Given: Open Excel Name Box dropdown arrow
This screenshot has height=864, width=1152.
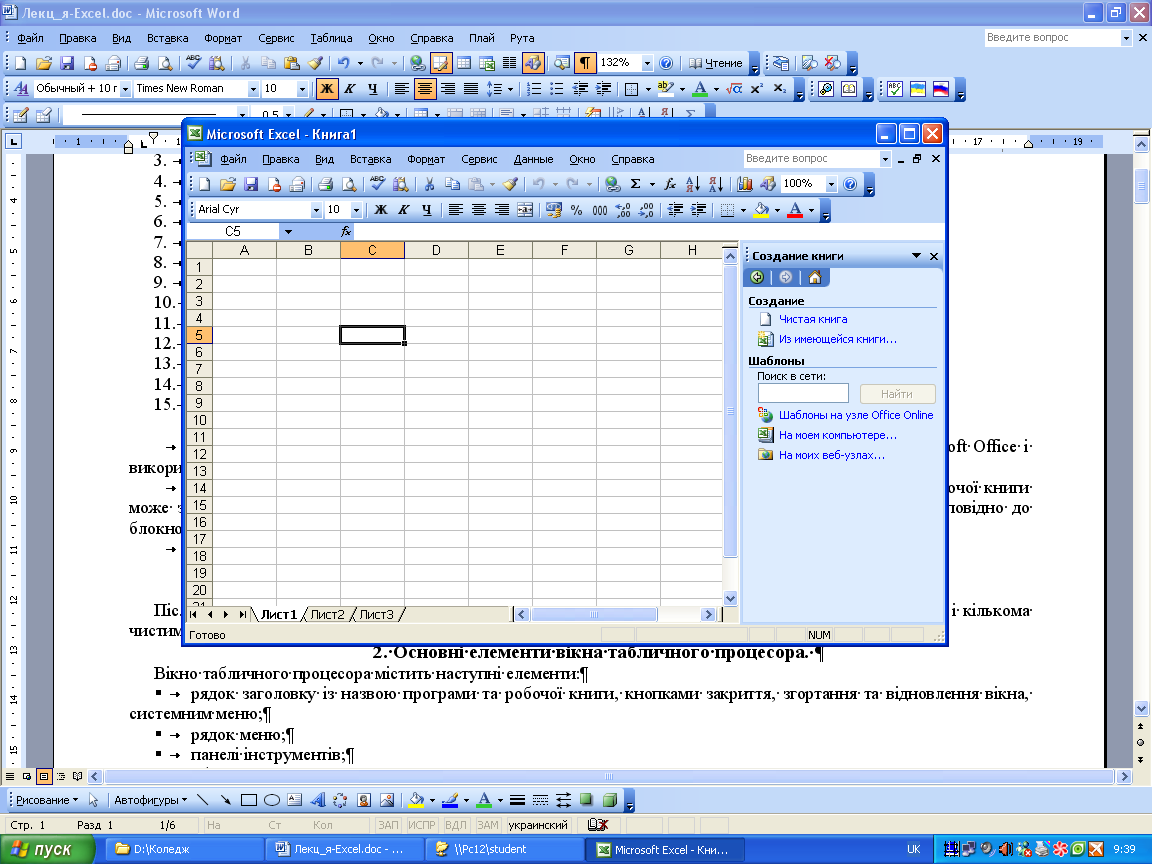Looking at the screenshot, I should pos(288,231).
